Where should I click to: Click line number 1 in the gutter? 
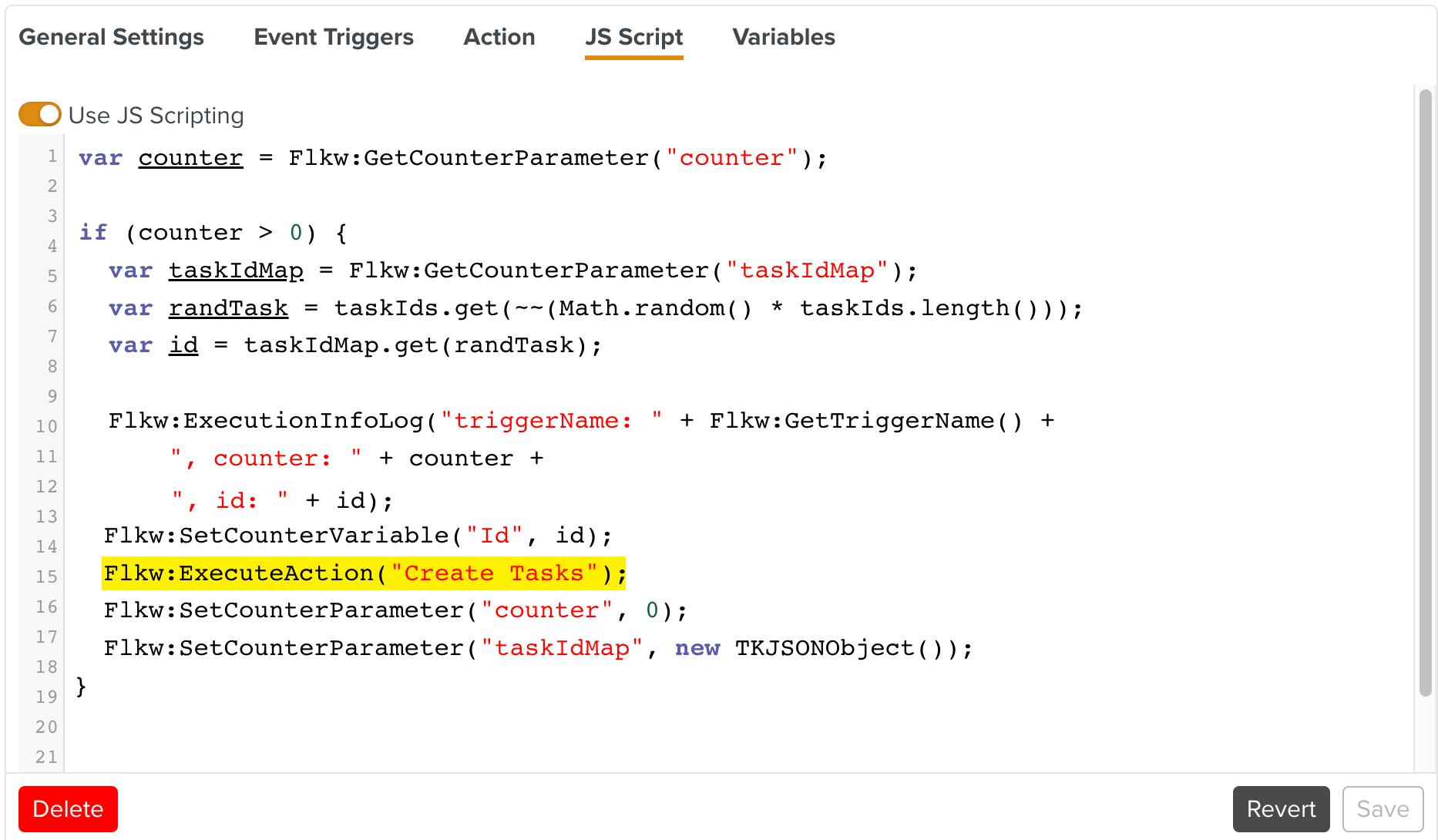click(x=52, y=156)
